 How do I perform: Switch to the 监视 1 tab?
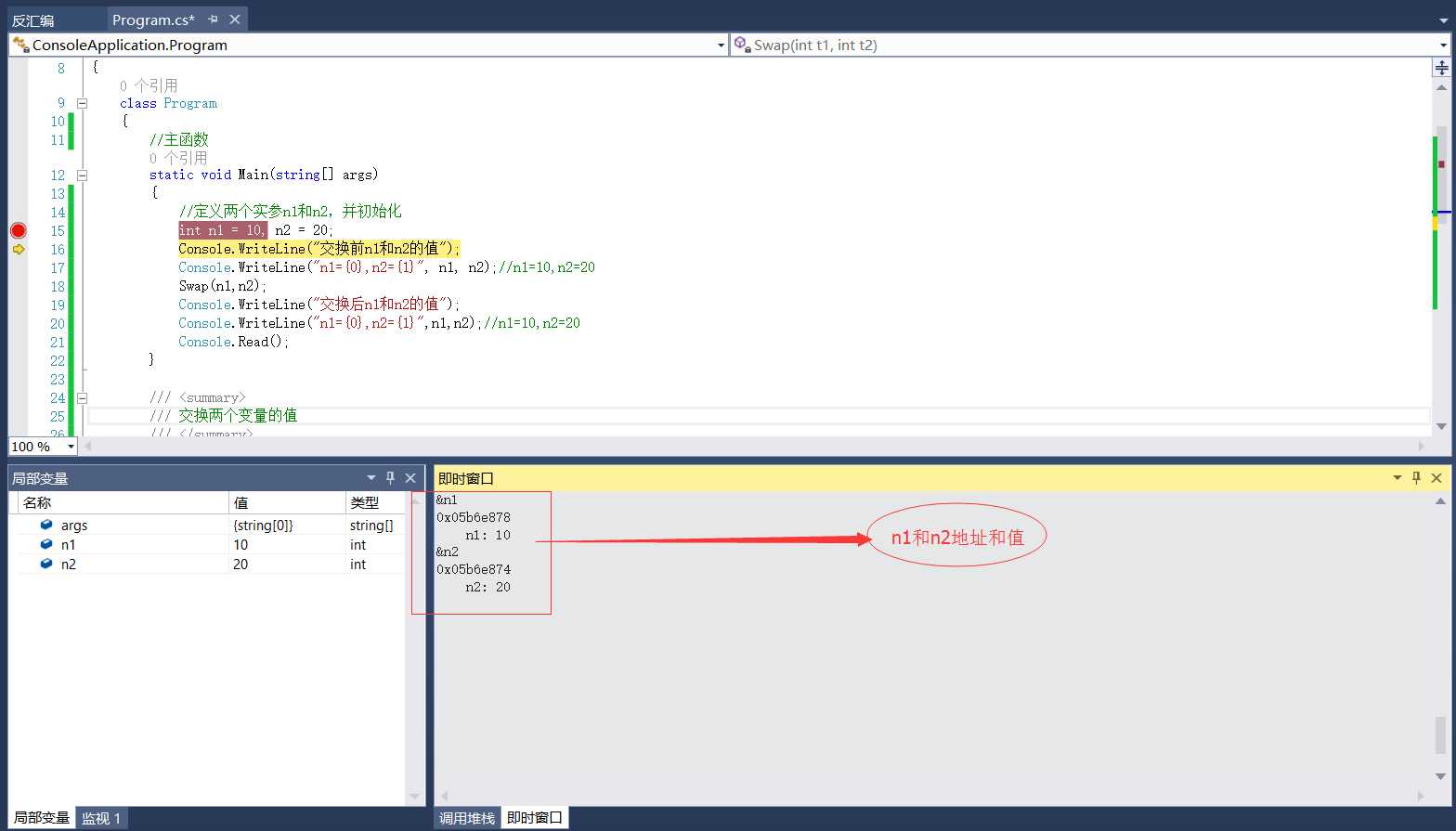[101, 818]
